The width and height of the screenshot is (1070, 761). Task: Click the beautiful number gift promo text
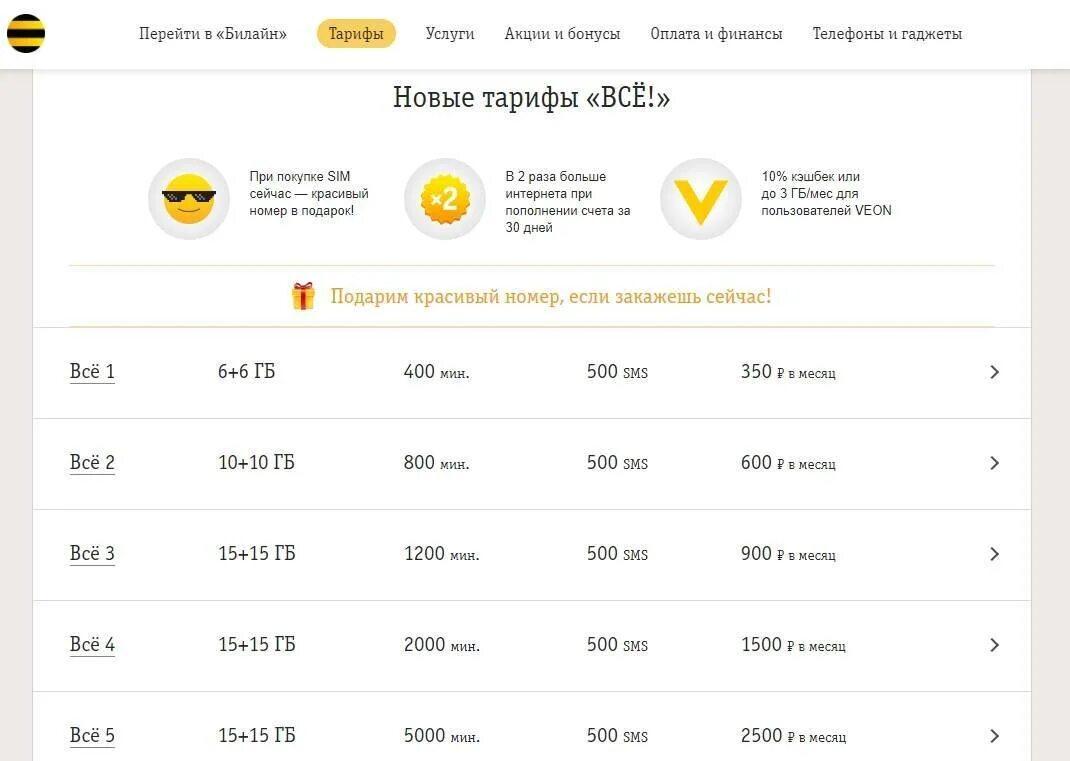(x=550, y=297)
